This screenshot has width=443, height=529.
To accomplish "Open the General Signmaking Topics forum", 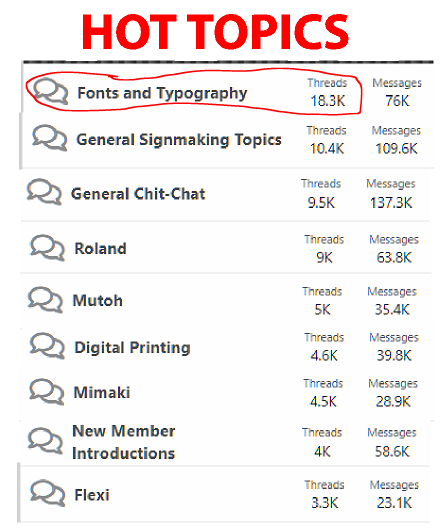I will (x=179, y=140).
